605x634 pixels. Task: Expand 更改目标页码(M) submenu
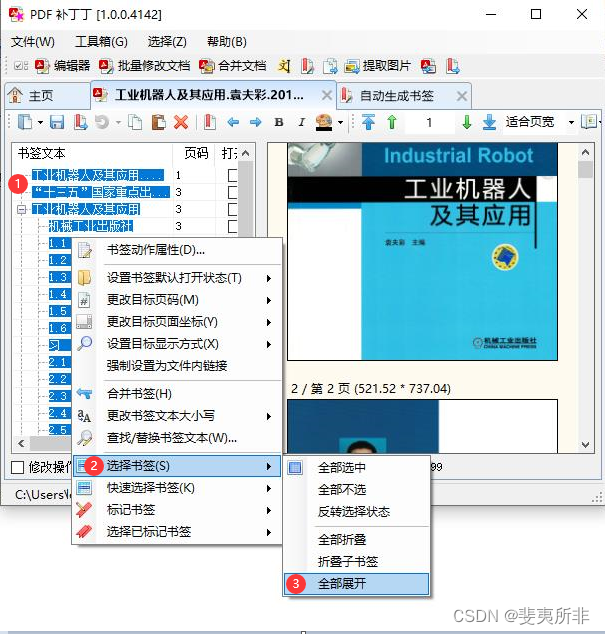pos(178,300)
